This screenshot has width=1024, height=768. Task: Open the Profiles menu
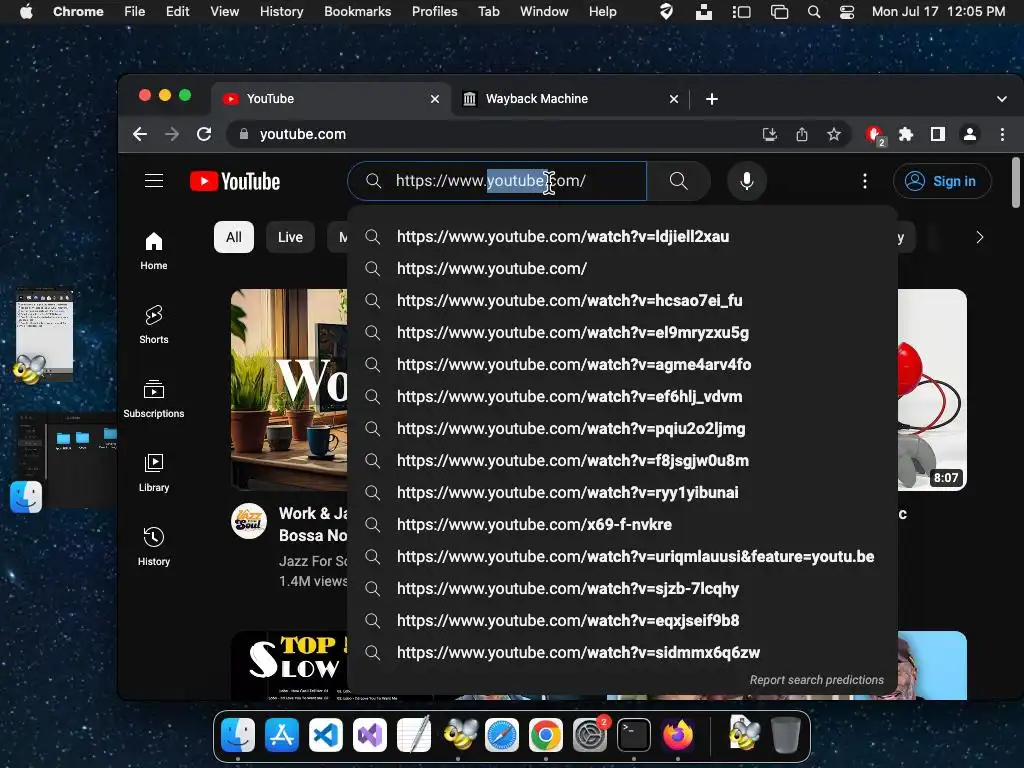click(x=434, y=12)
